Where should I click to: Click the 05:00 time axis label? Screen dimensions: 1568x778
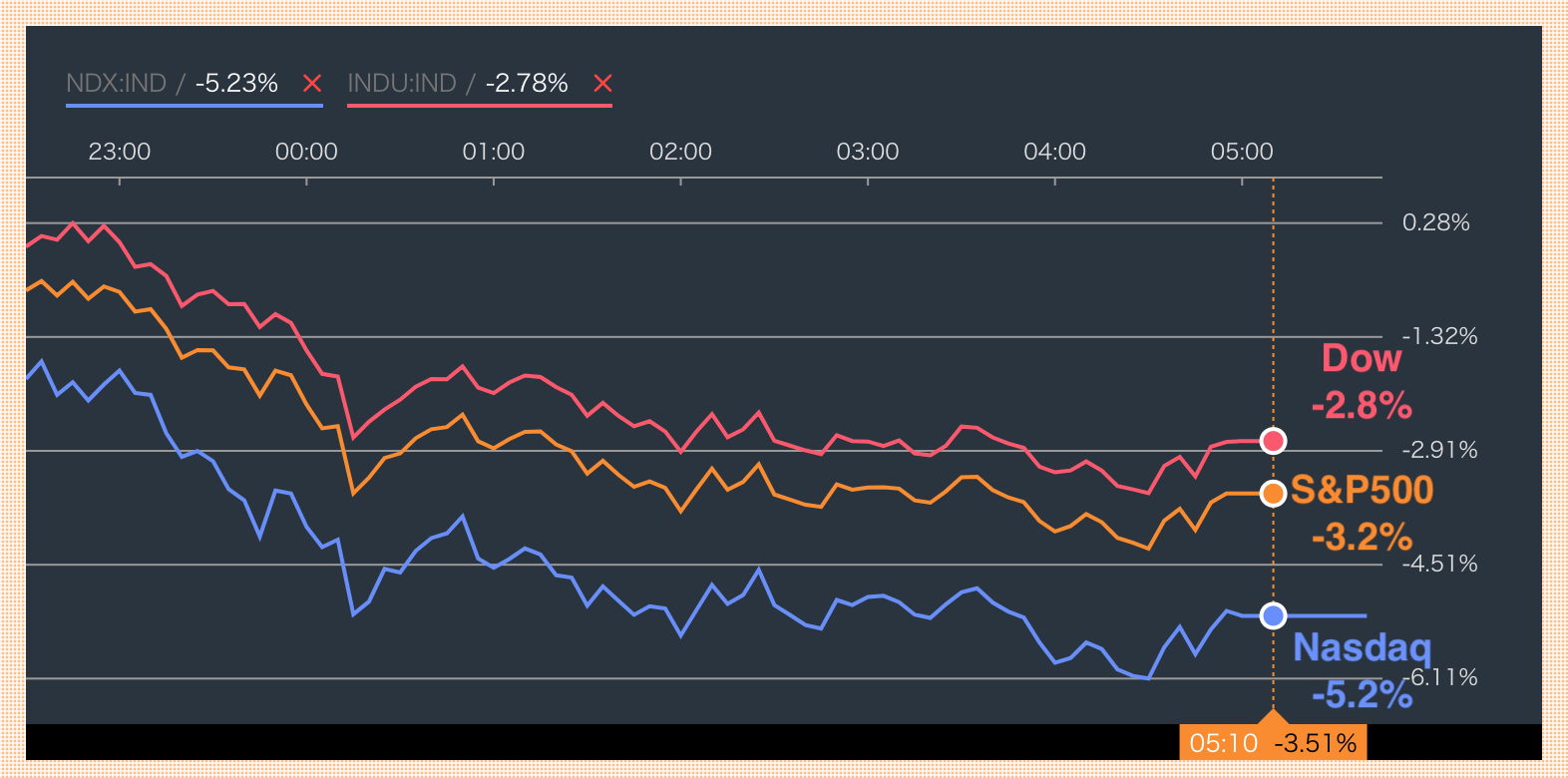[x=1242, y=152]
